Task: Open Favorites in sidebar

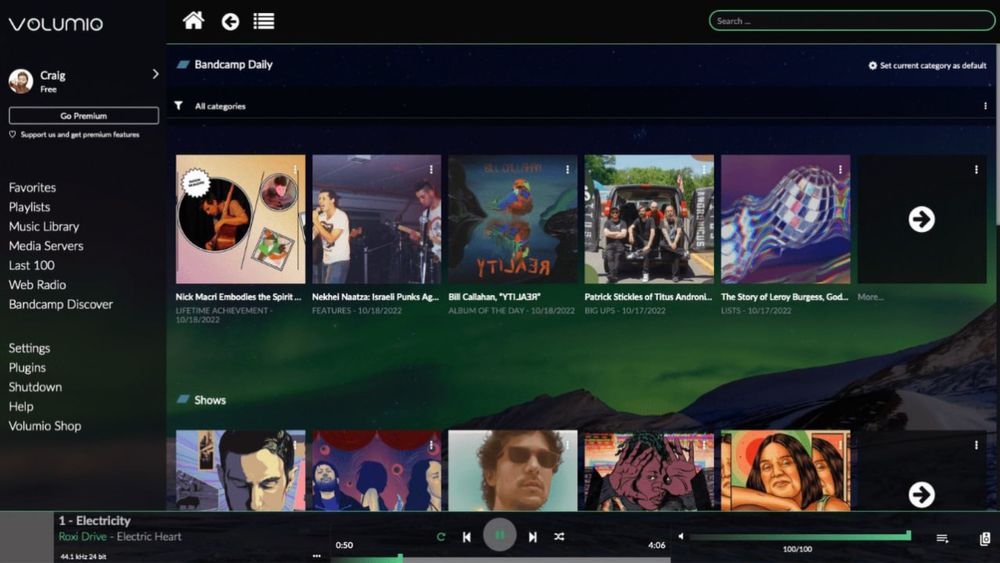Action: click(x=33, y=187)
